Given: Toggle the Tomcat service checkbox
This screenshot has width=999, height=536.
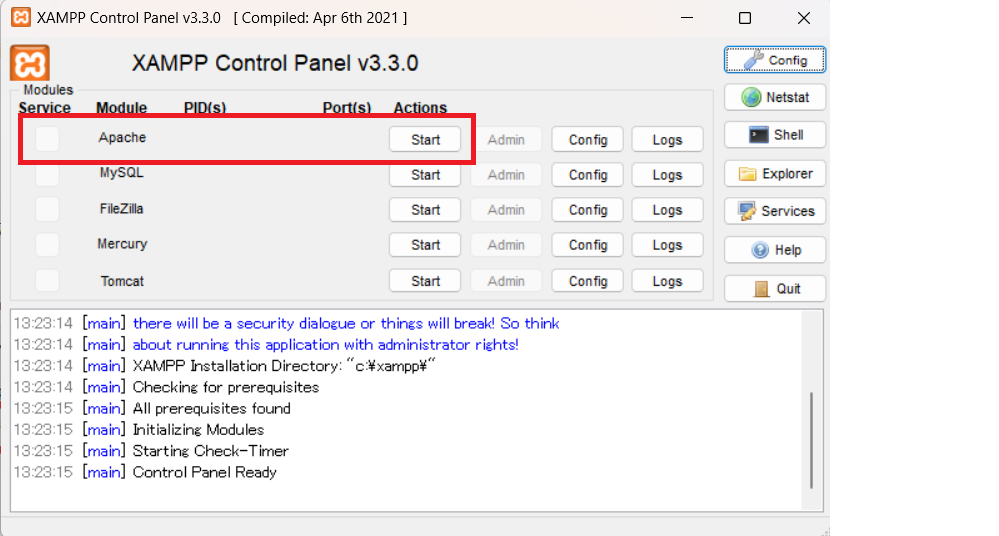Looking at the screenshot, I should point(47,280).
